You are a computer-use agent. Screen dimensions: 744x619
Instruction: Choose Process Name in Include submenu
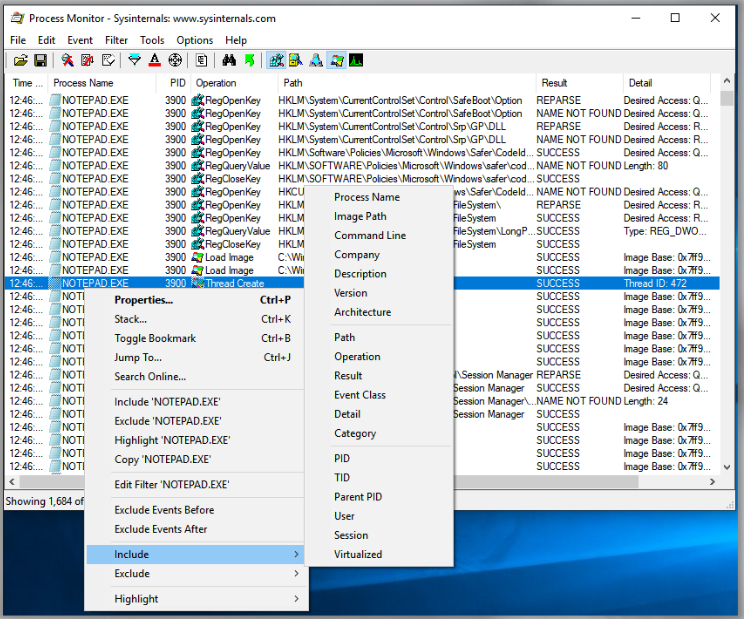(x=379, y=197)
